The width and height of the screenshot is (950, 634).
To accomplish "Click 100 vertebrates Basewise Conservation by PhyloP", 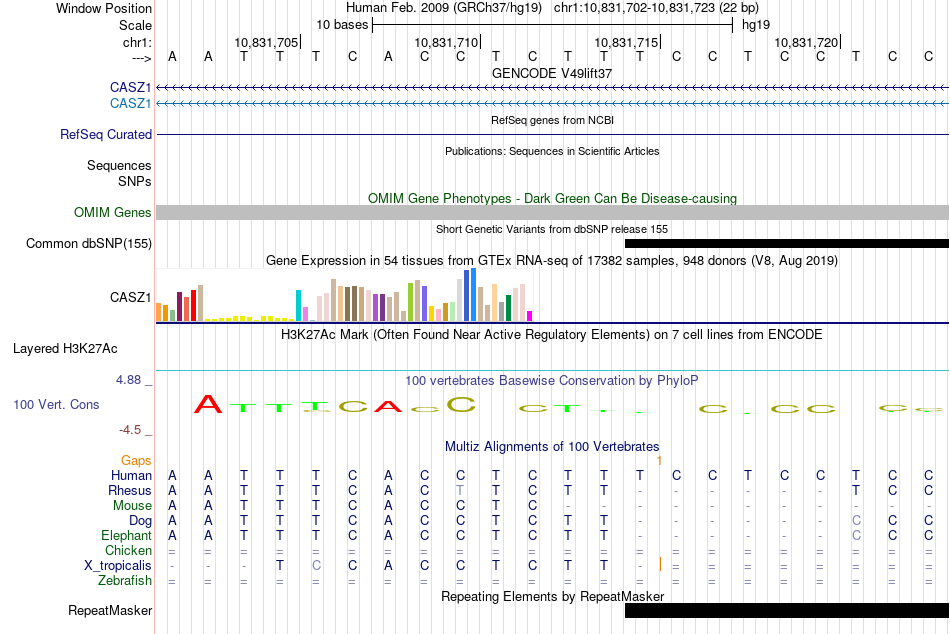I will [552, 381].
